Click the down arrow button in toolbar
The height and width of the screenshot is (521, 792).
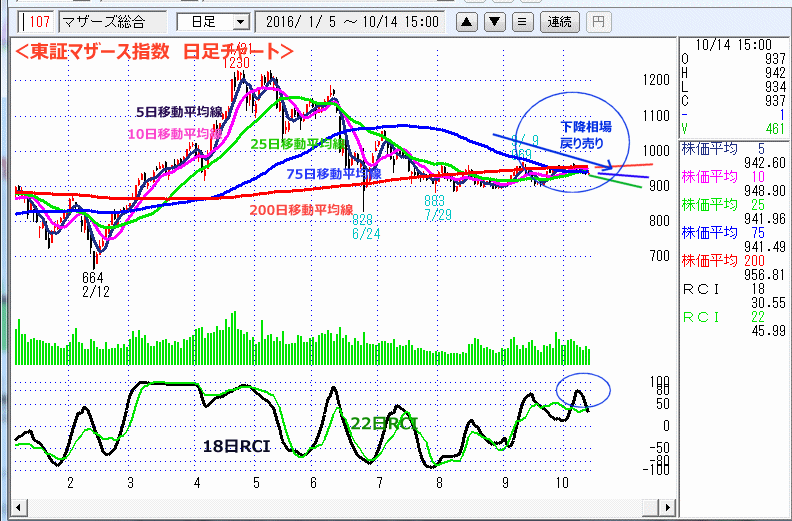pyautogui.click(x=494, y=21)
